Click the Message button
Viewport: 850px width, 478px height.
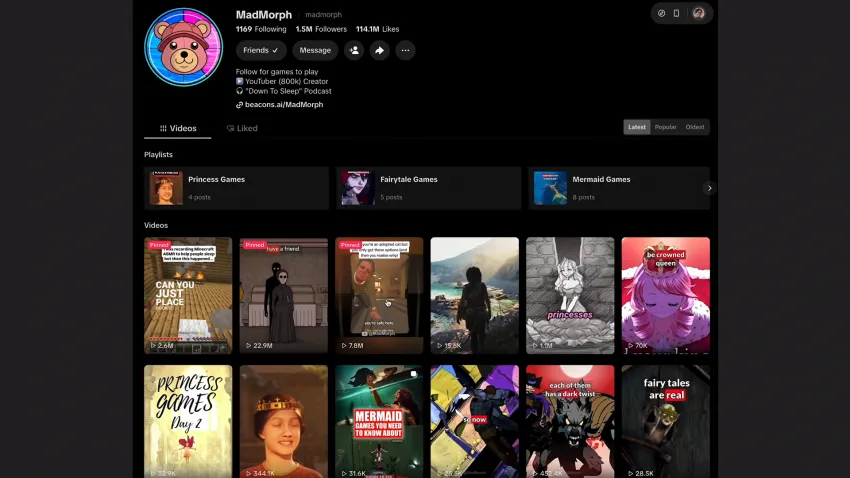tap(315, 50)
